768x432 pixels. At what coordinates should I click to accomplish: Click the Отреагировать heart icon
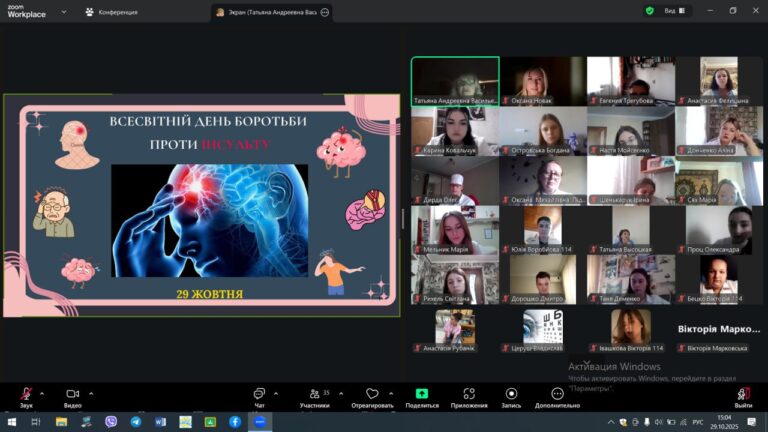pos(372,395)
